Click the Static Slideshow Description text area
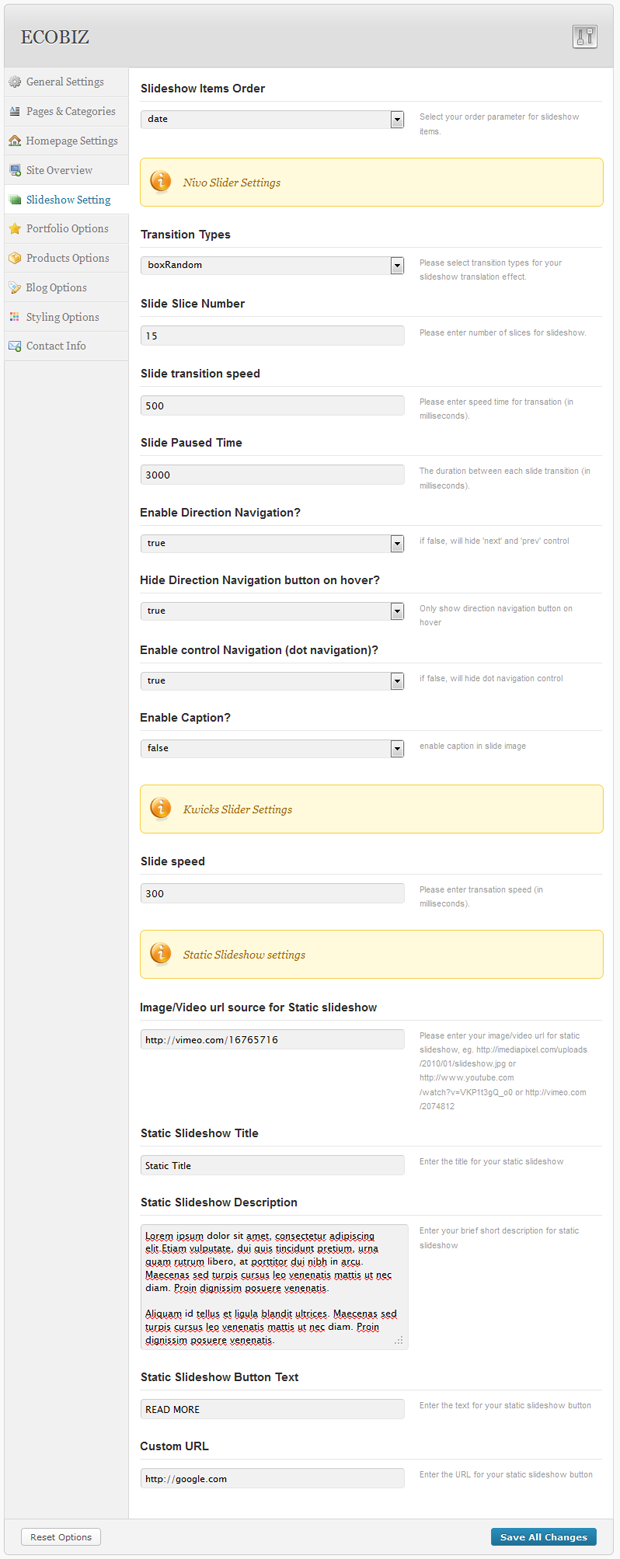This screenshot has height=1559, width=620. coord(274,1287)
